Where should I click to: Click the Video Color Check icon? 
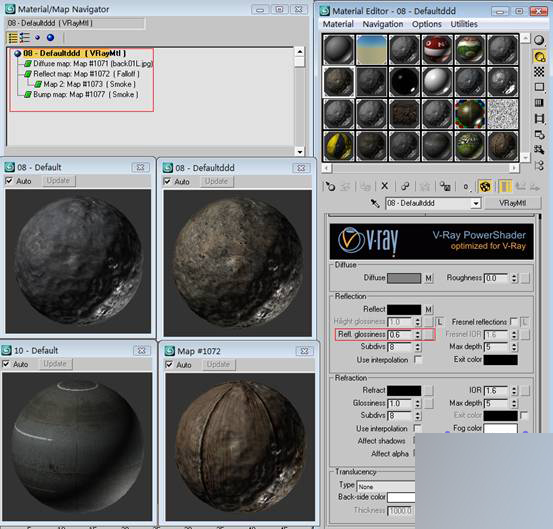(x=539, y=103)
